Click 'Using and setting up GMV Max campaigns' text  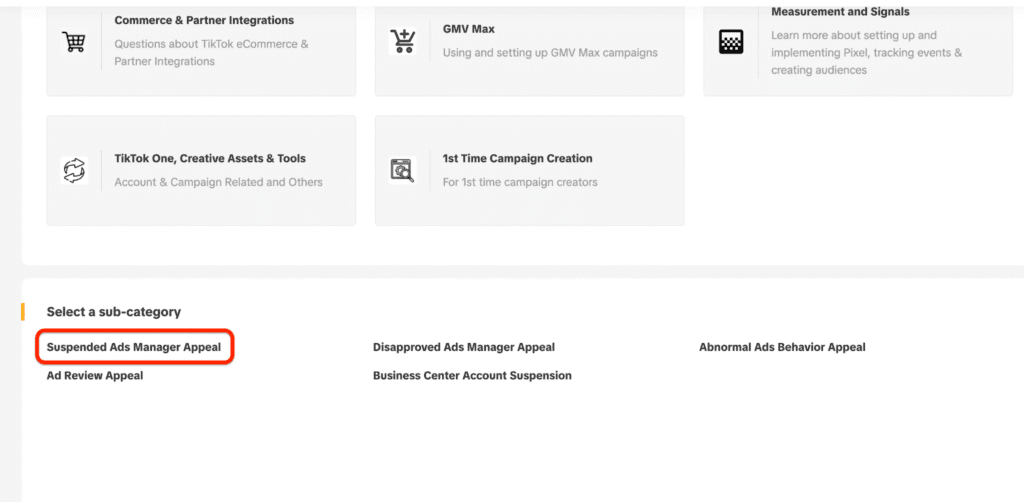pyautogui.click(x=550, y=53)
